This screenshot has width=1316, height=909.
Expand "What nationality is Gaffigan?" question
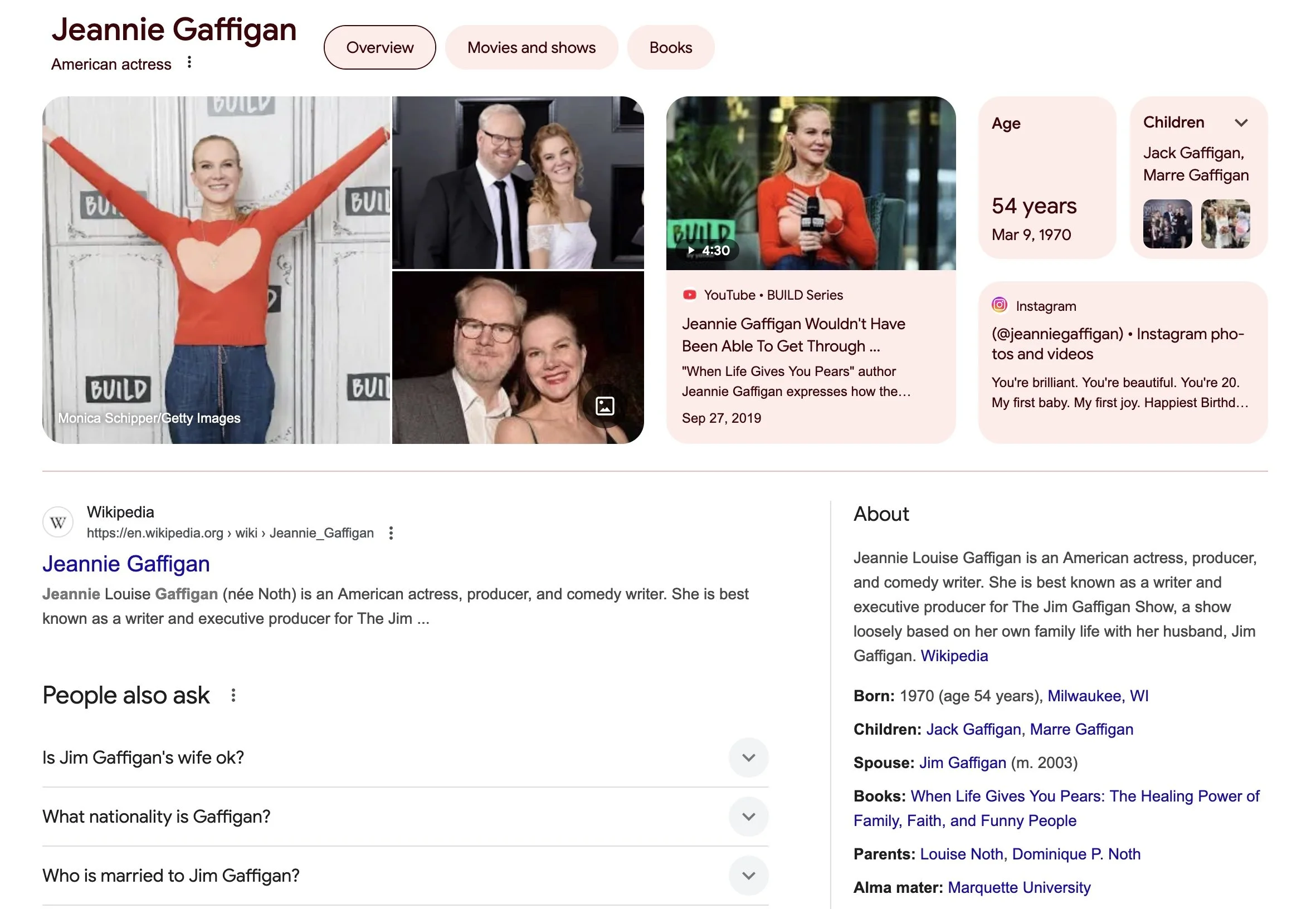tap(748, 817)
